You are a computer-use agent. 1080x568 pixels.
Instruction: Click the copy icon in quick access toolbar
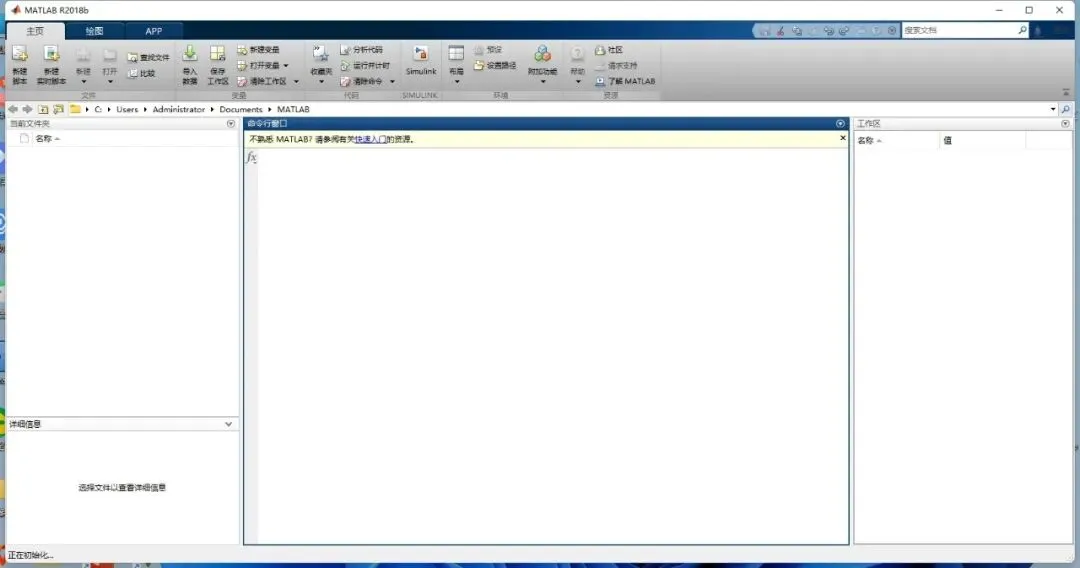click(x=797, y=31)
